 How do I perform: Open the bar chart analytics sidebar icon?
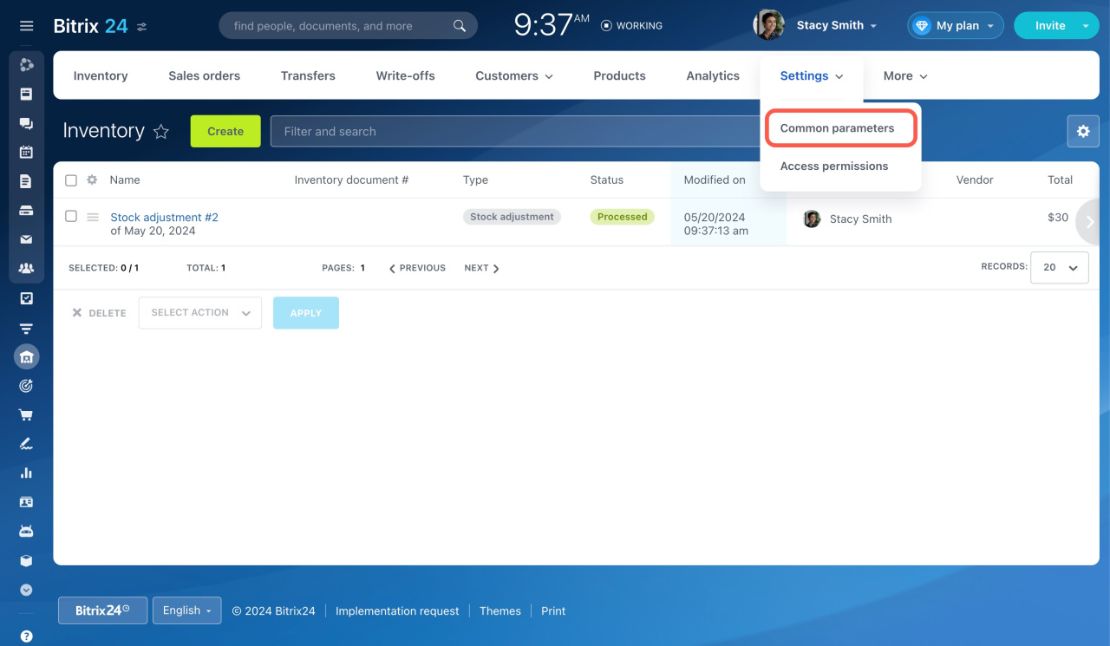[26, 473]
